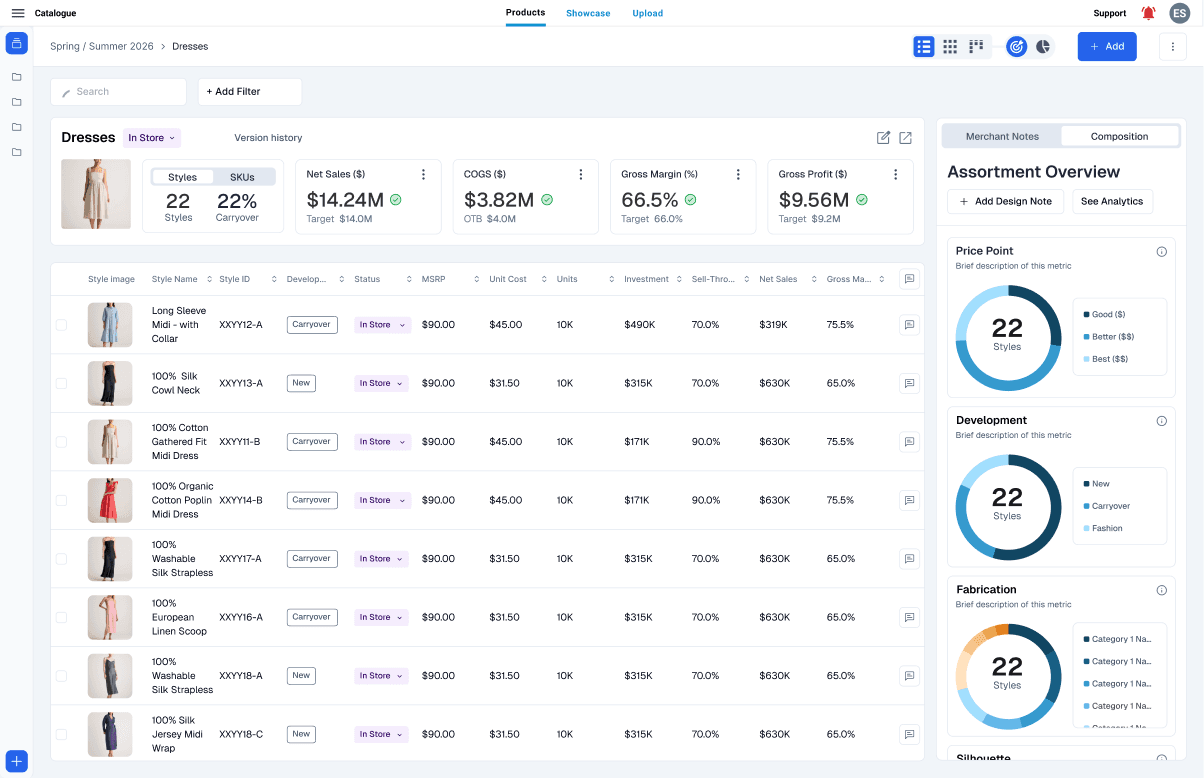This screenshot has width=1204, height=778.
Task: Open the kebab menu on the Net Sales card
Action: coord(423,173)
